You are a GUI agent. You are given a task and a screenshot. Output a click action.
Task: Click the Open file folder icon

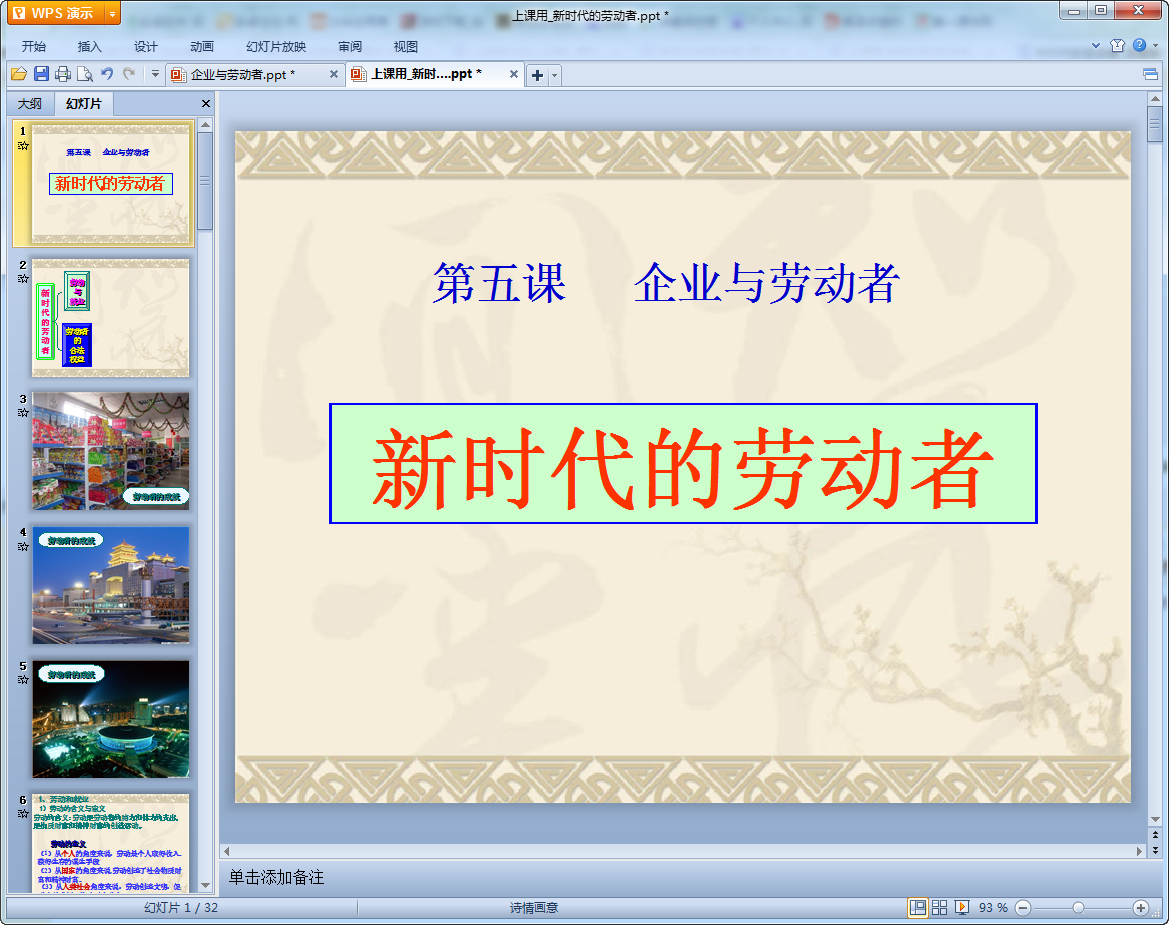click(19, 74)
